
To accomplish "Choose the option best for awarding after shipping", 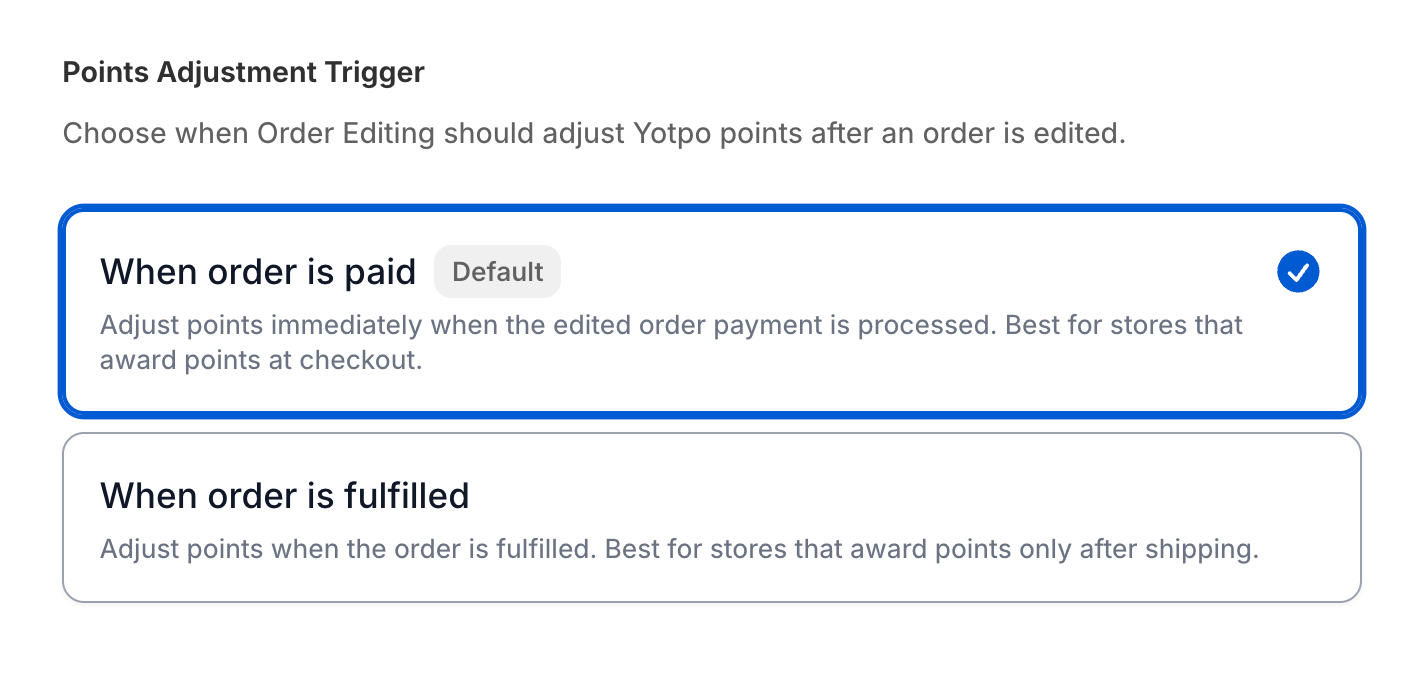I will pos(712,517).
